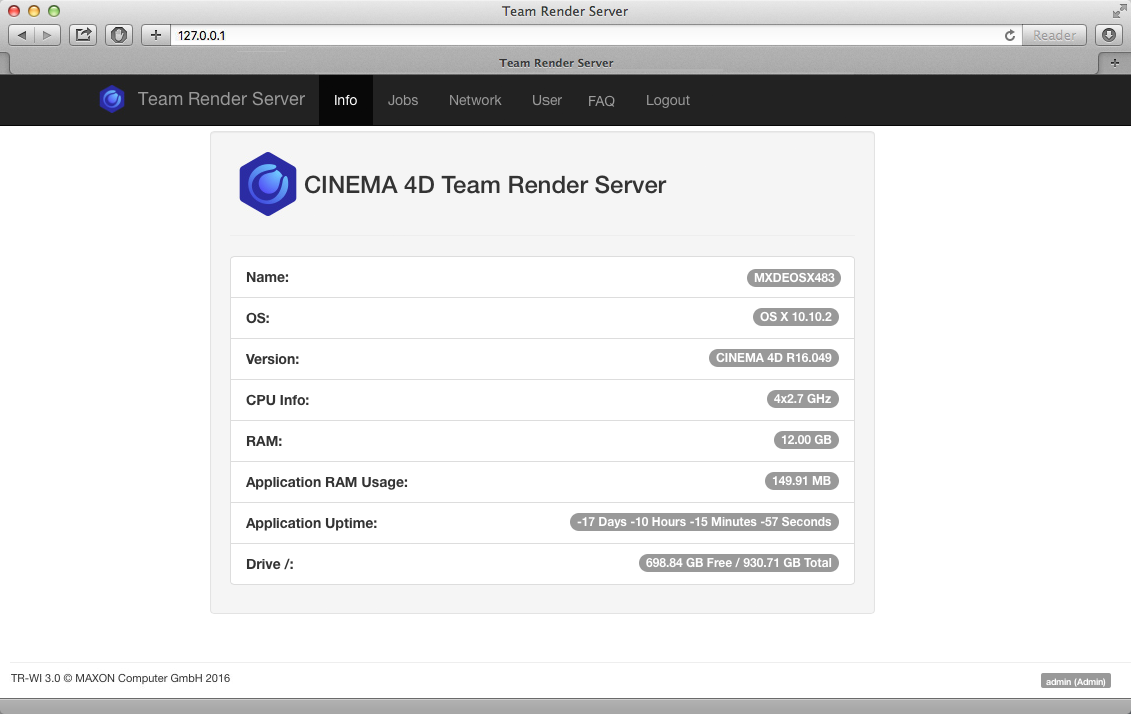Click the CINEMA 4D Team Render Server heading
Viewport: 1131px width, 714px height.
point(485,185)
